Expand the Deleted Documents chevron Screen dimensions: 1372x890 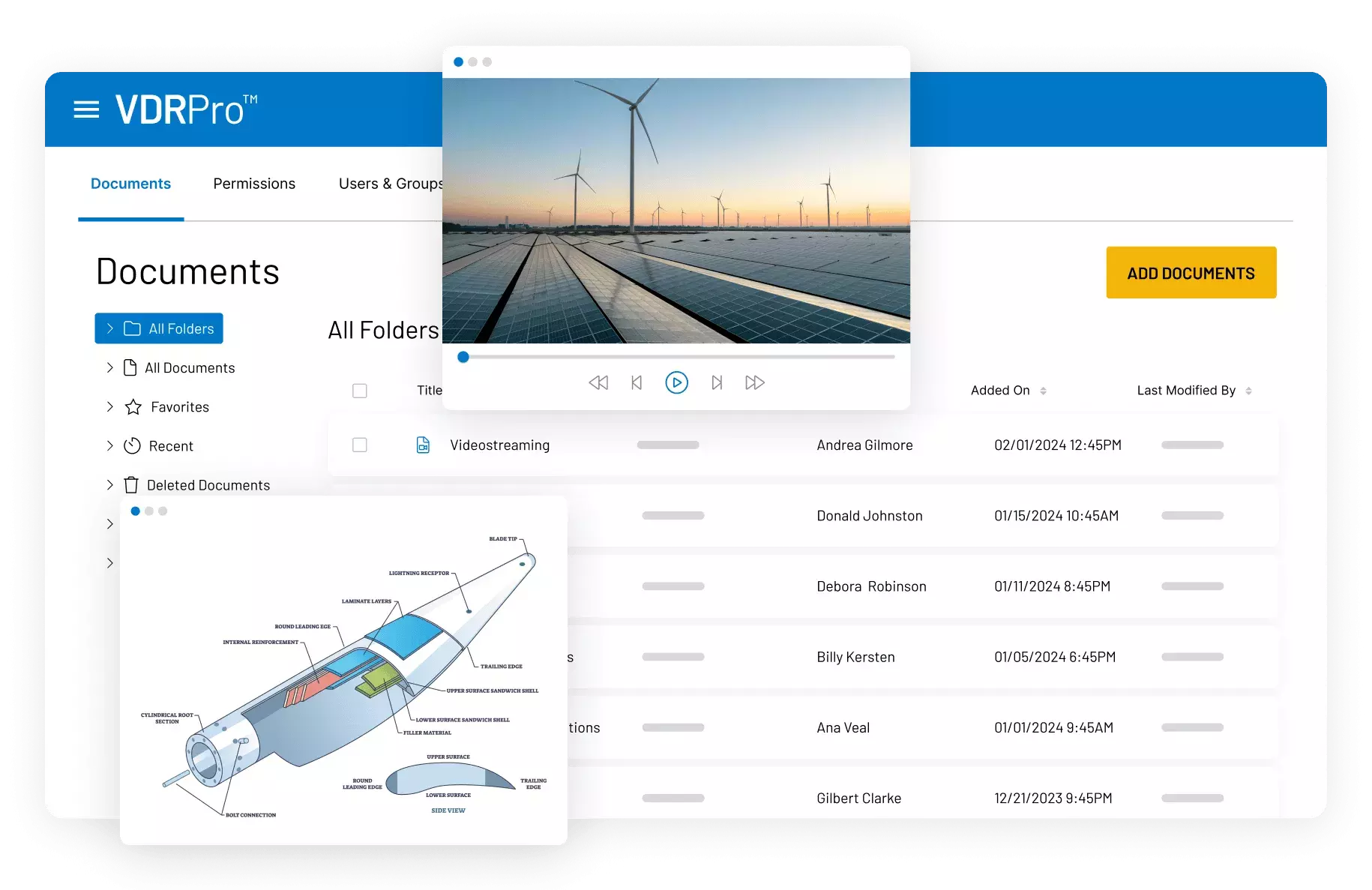pyautogui.click(x=110, y=485)
